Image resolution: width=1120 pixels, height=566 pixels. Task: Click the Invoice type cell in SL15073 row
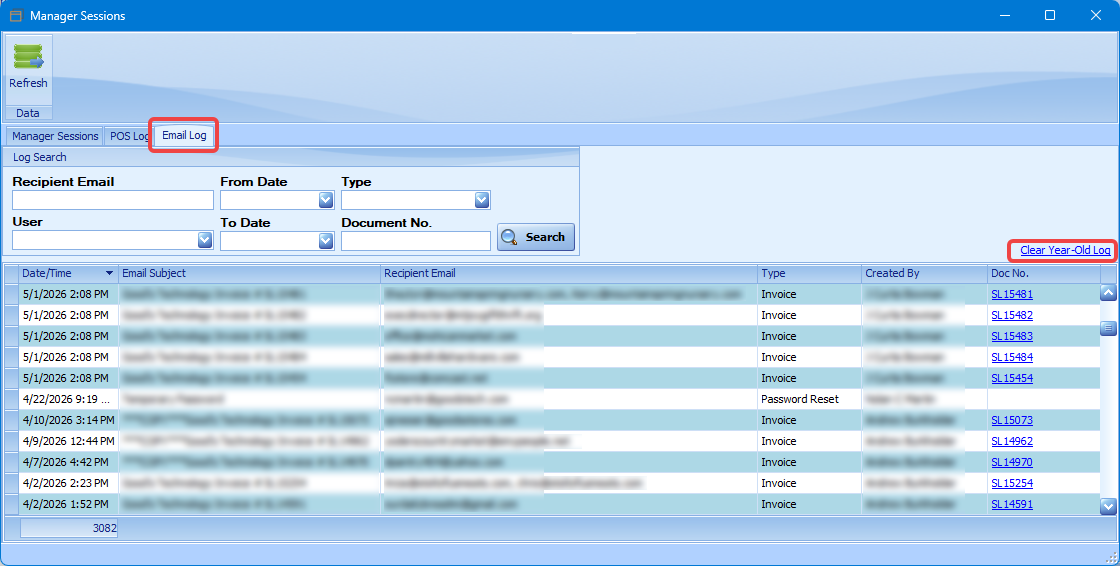(x=809, y=420)
